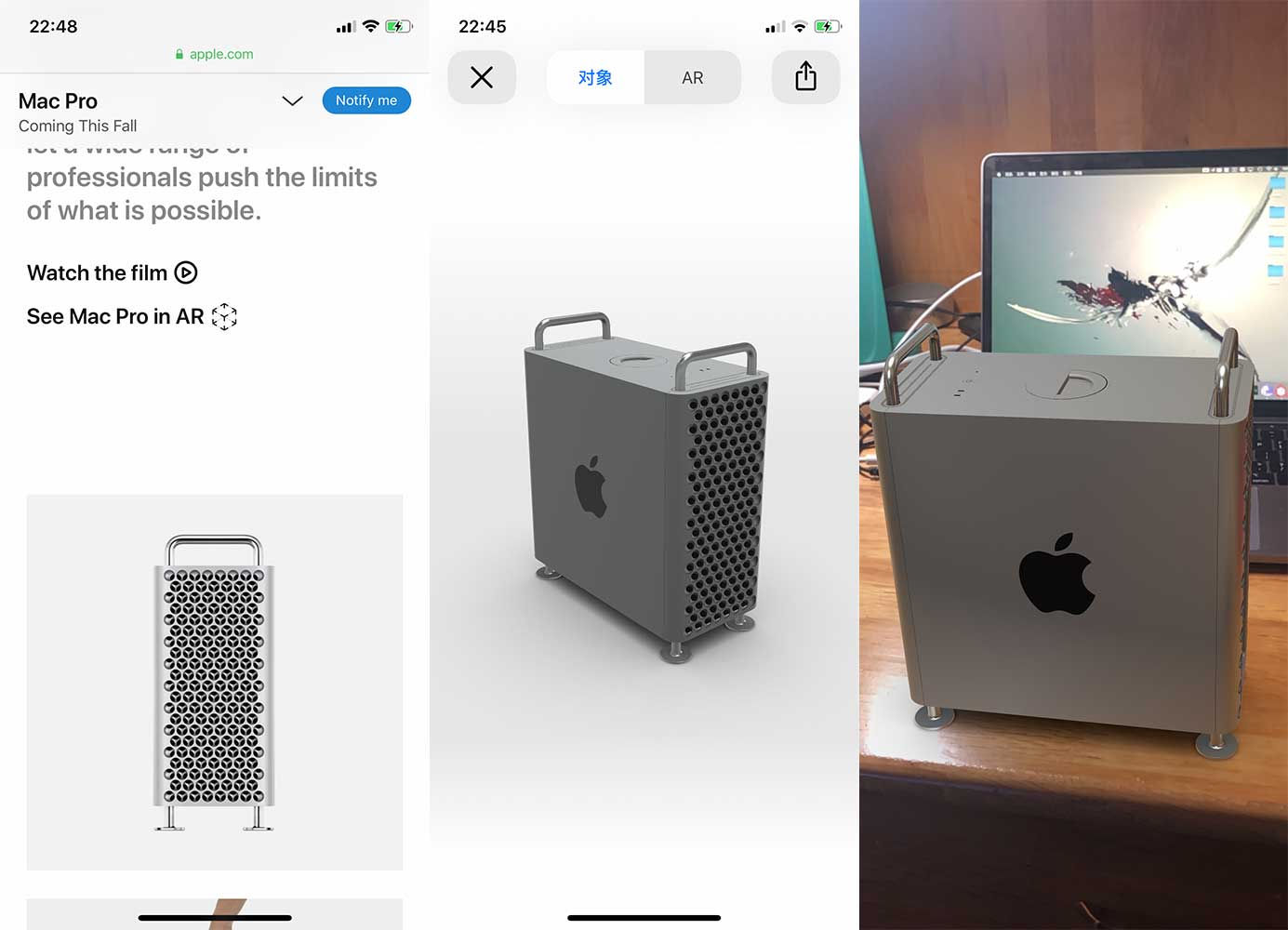Tap the apple.com address bar
Viewport: 1288px width, 930px height.
click(215, 54)
